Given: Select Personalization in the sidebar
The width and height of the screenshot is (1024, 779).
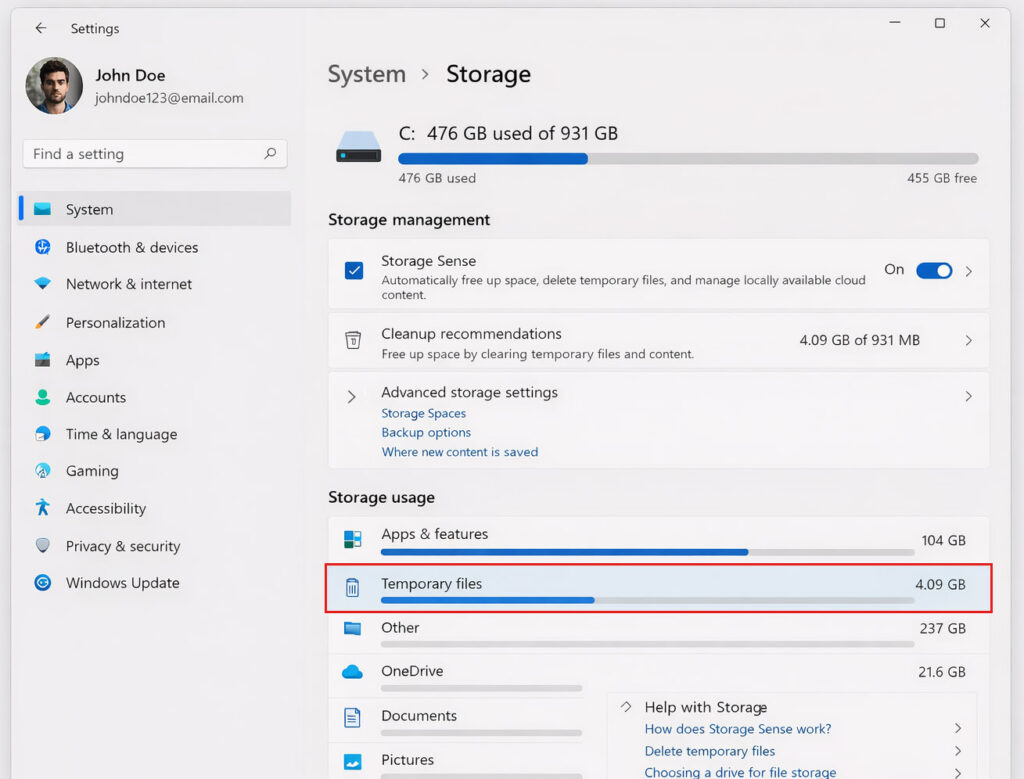Looking at the screenshot, I should tap(115, 323).
